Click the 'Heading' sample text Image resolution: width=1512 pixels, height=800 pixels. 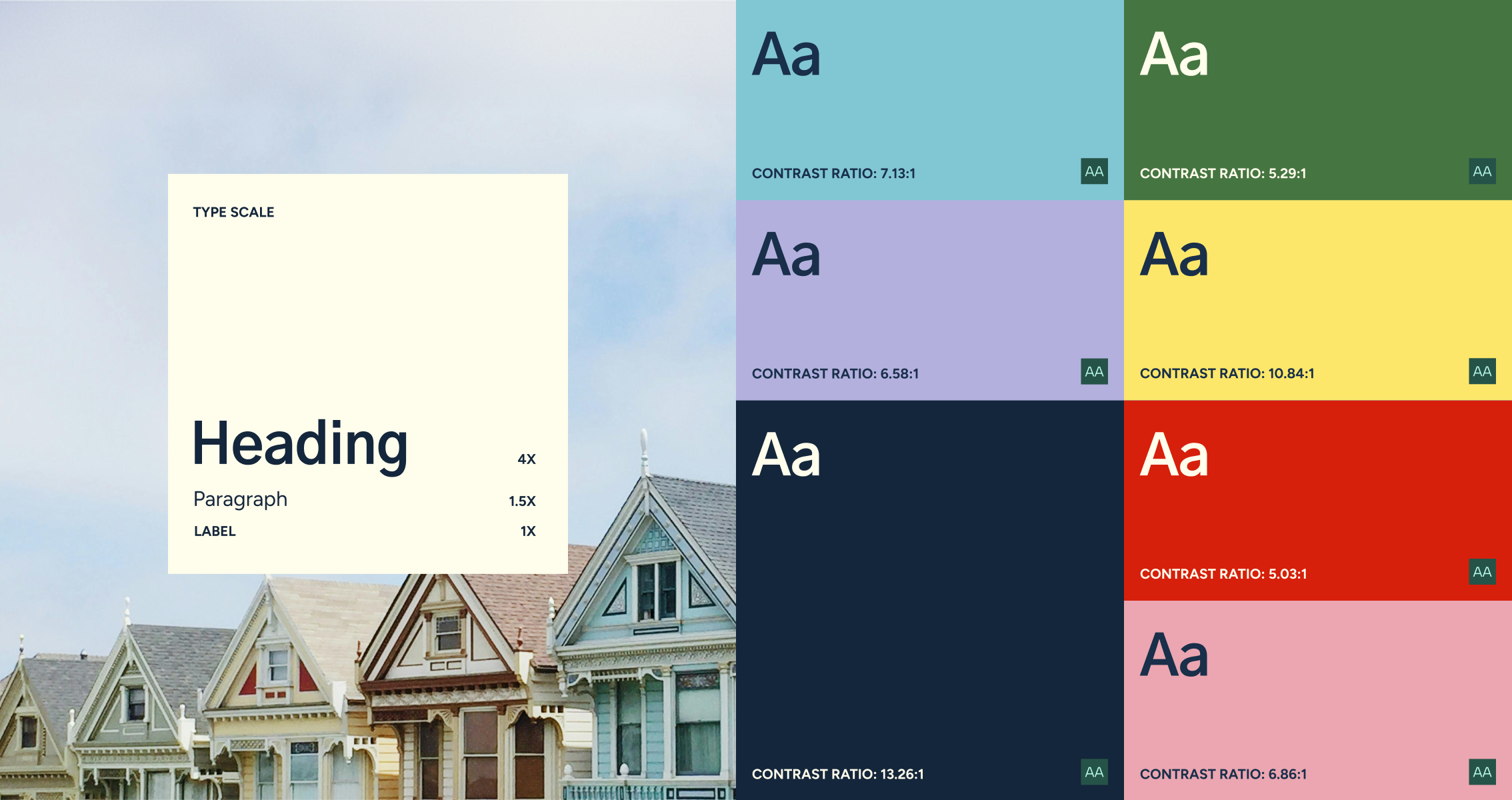(300, 445)
